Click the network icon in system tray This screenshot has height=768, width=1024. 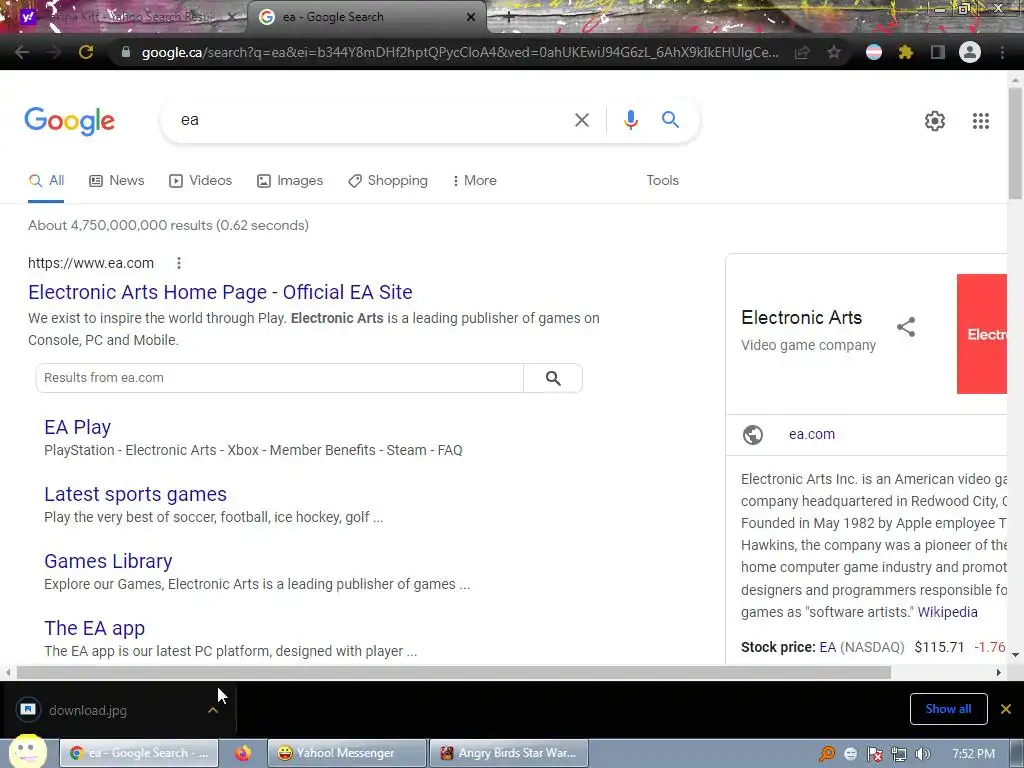(899, 754)
